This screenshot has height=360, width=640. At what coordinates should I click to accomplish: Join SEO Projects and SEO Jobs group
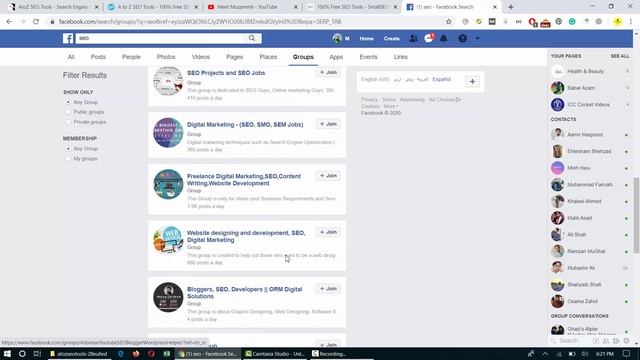(328, 72)
